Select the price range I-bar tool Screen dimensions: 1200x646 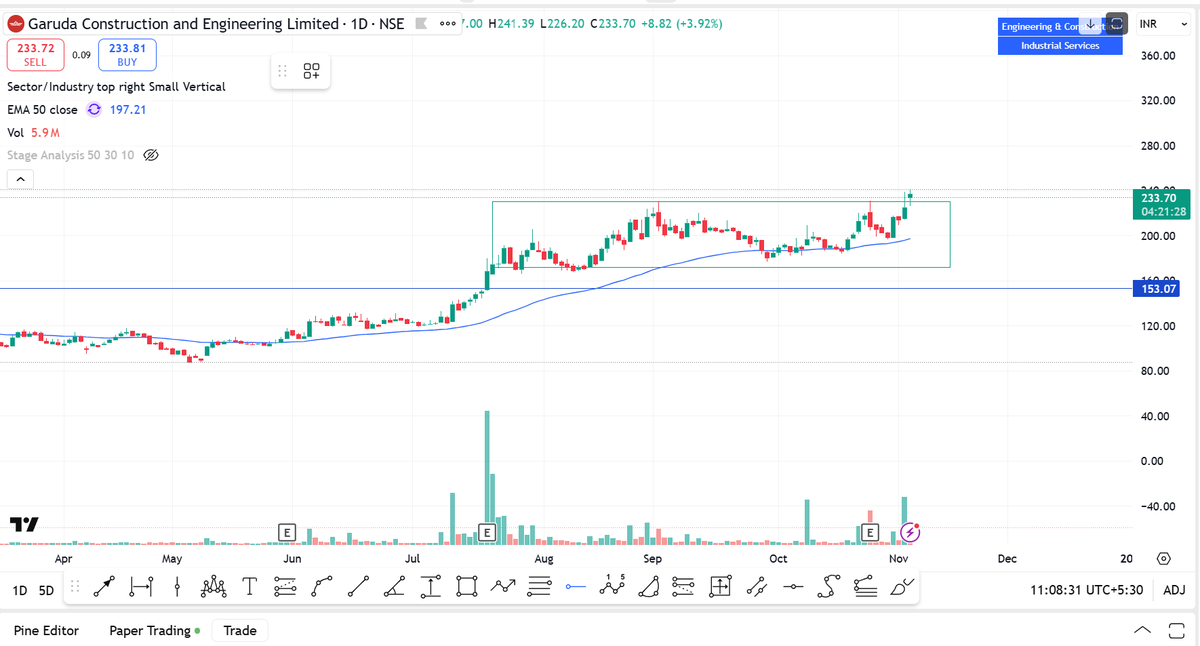(x=430, y=587)
